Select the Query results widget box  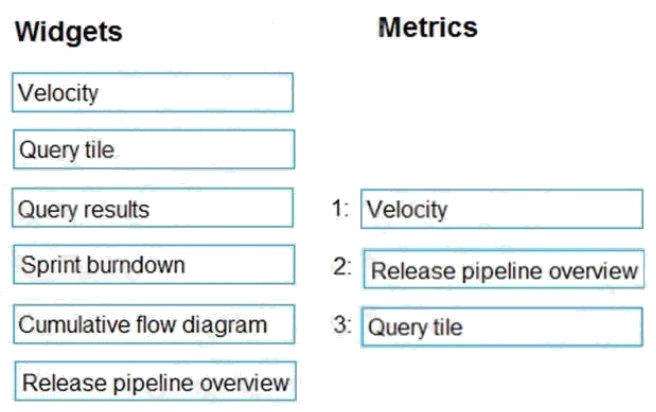click(153, 208)
